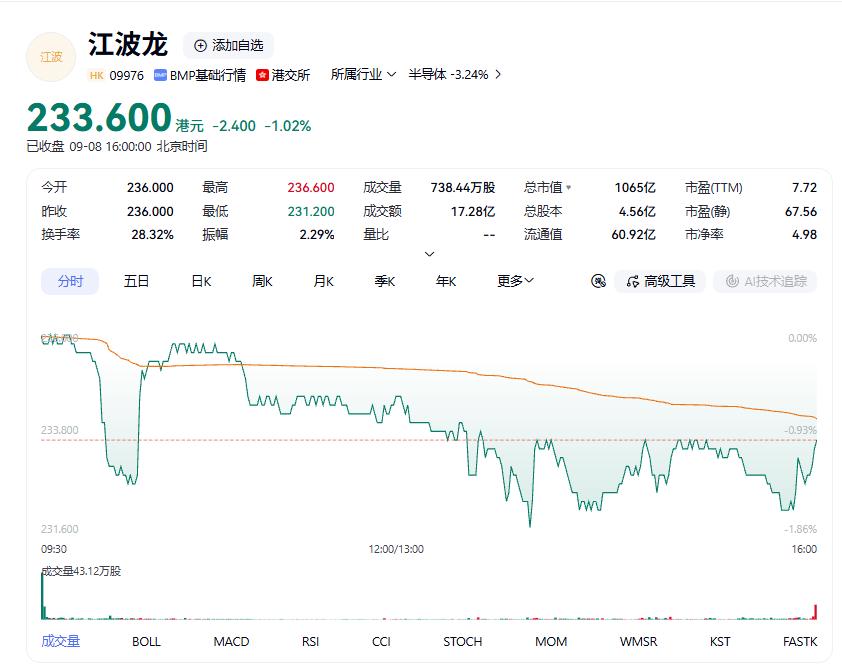The image size is (842, 669).
Task: Select the 分时 chart tab
Action: 70,281
